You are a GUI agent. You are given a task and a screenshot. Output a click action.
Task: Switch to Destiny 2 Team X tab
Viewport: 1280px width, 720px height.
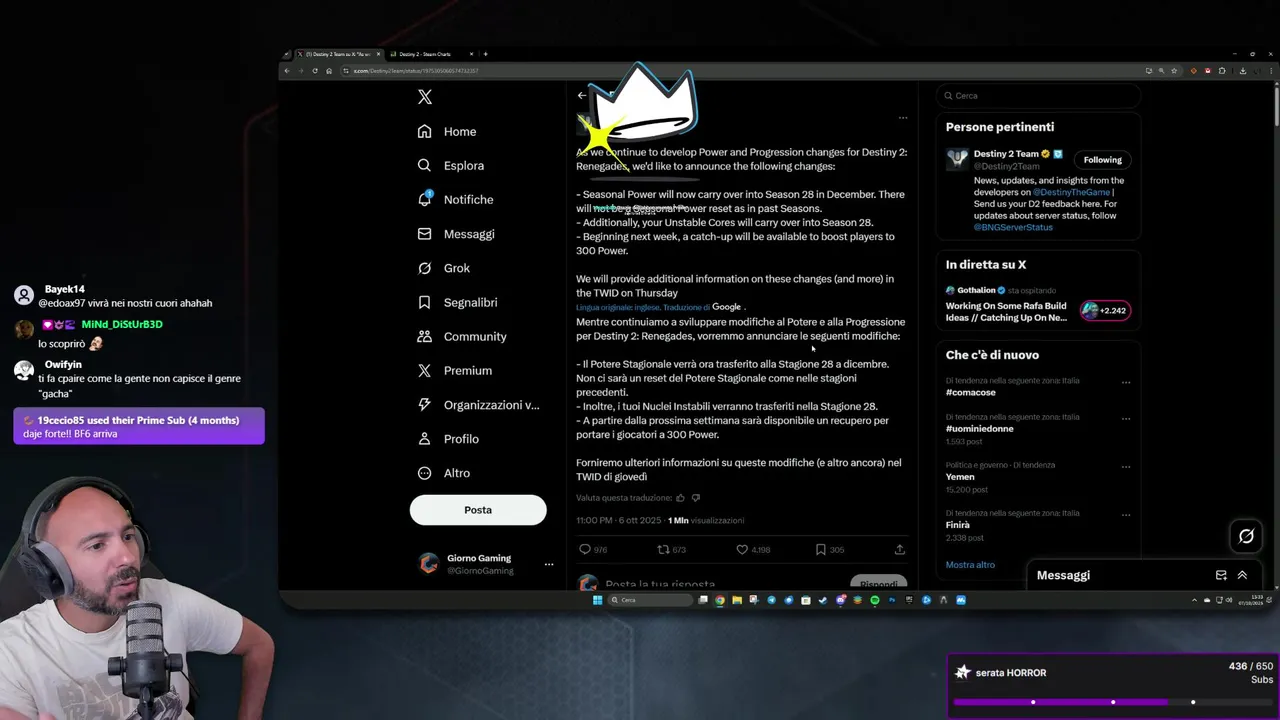click(336, 54)
